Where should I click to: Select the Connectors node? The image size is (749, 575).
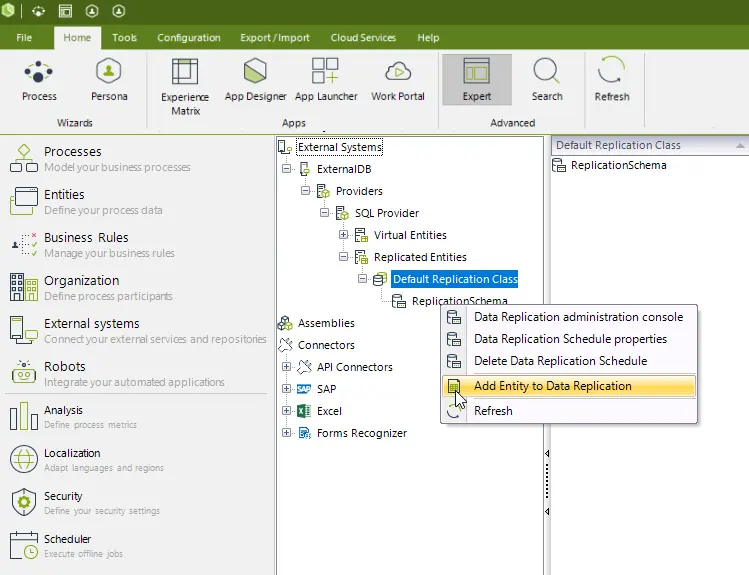coord(326,345)
